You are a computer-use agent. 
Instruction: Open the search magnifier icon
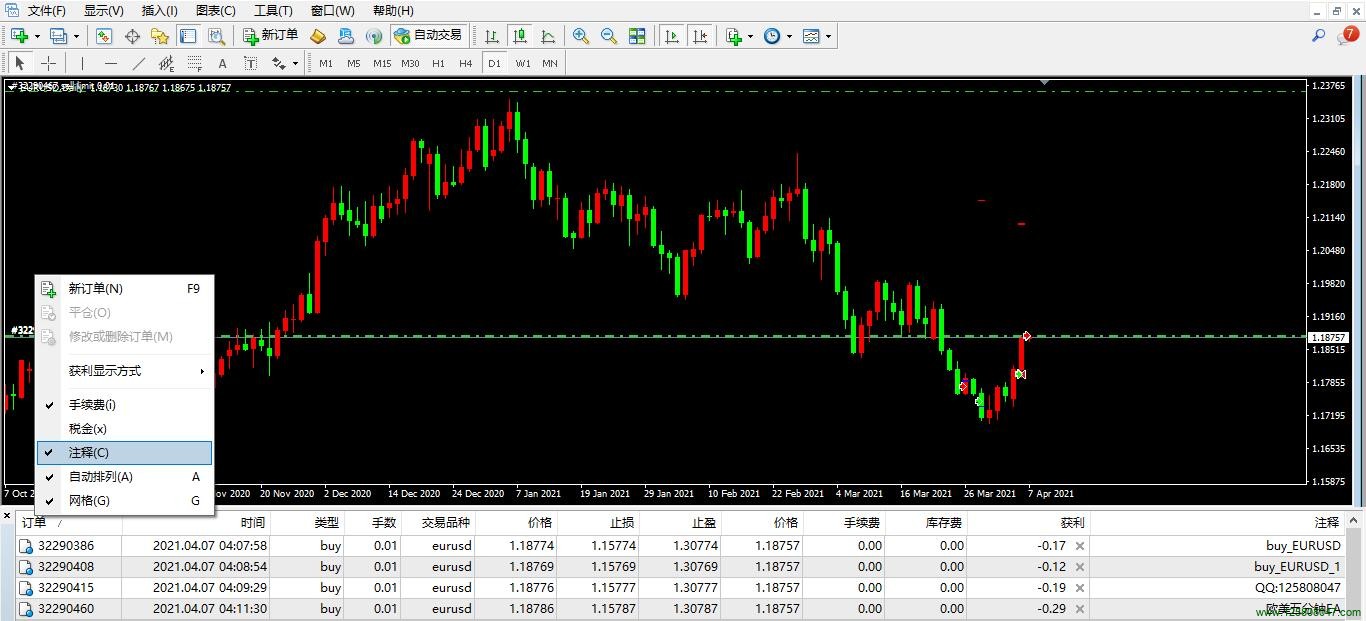(1319, 36)
